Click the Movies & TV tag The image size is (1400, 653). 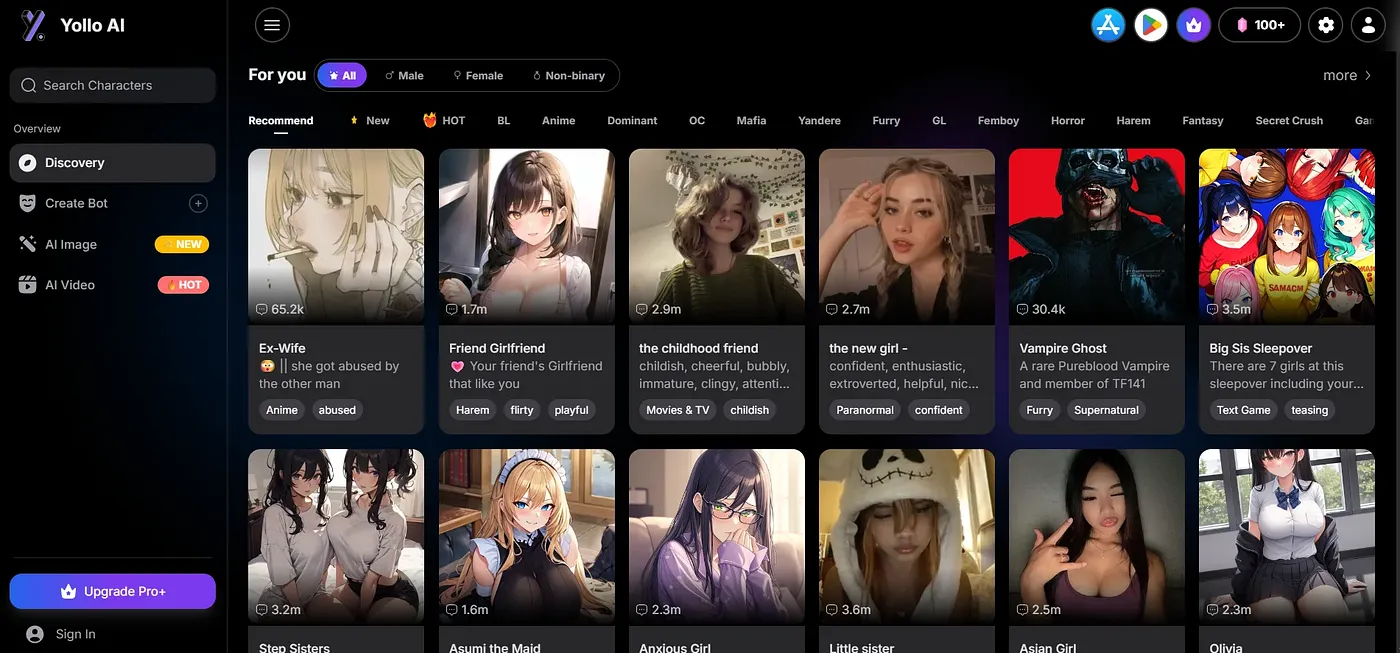[x=677, y=410]
